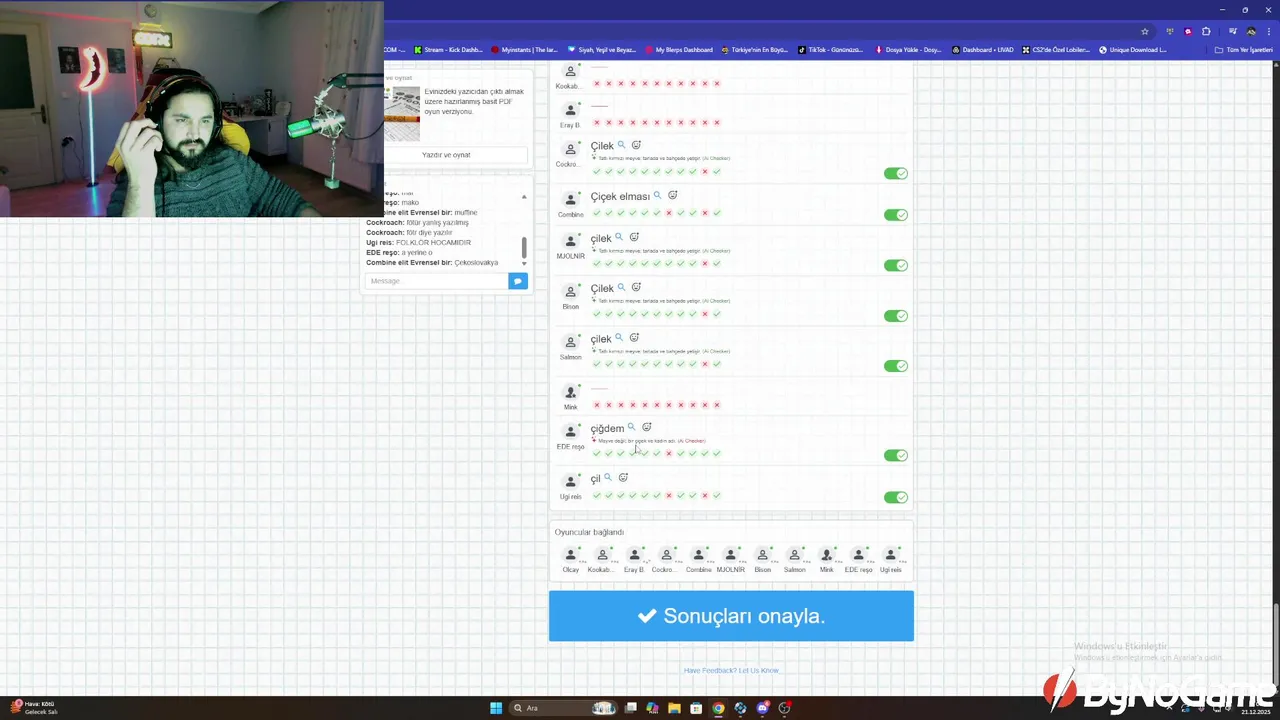The image size is (1280, 720).
Task: Click the emoji reaction icon next to çil
Action: pos(623,477)
